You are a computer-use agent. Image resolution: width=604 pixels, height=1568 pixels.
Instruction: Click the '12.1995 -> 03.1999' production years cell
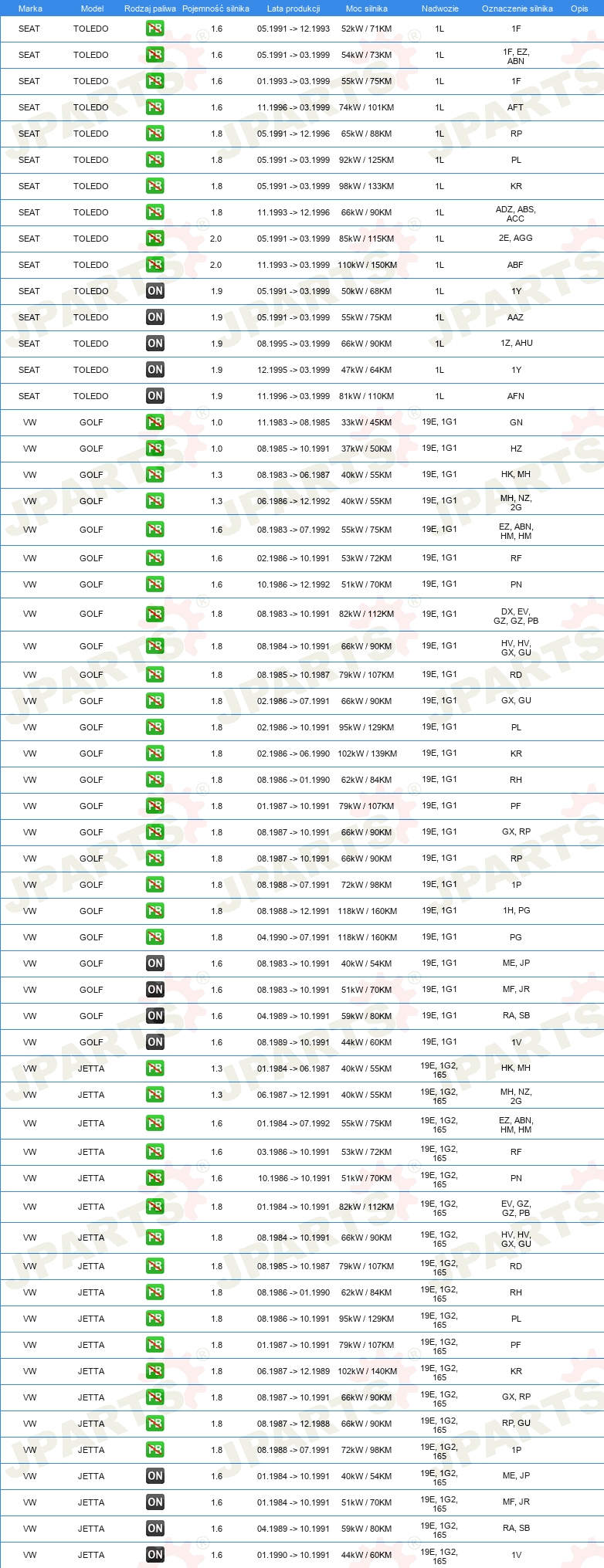tap(294, 370)
